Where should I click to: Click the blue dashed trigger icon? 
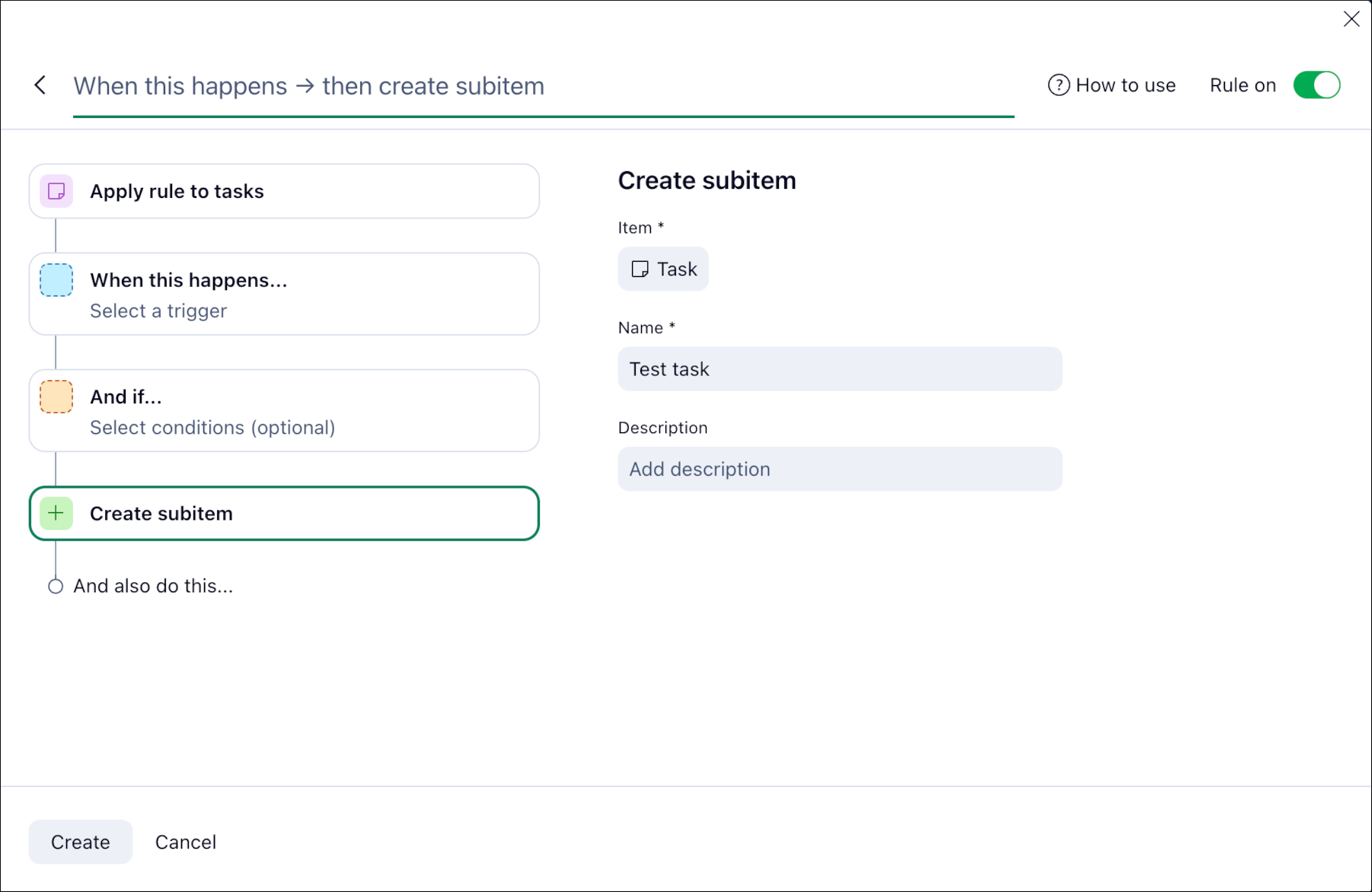pos(56,280)
